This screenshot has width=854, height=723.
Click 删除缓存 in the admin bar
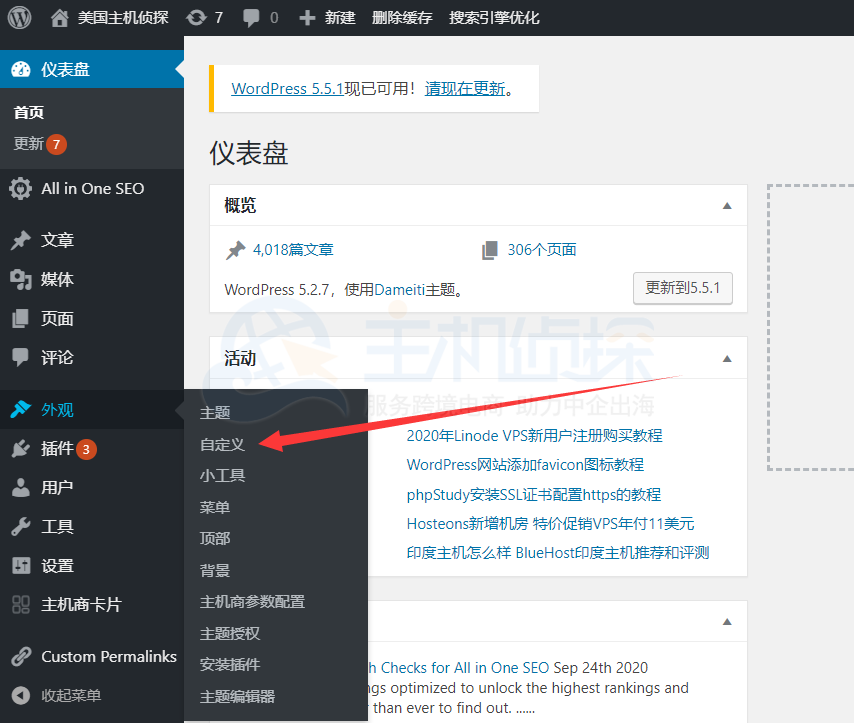click(402, 17)
